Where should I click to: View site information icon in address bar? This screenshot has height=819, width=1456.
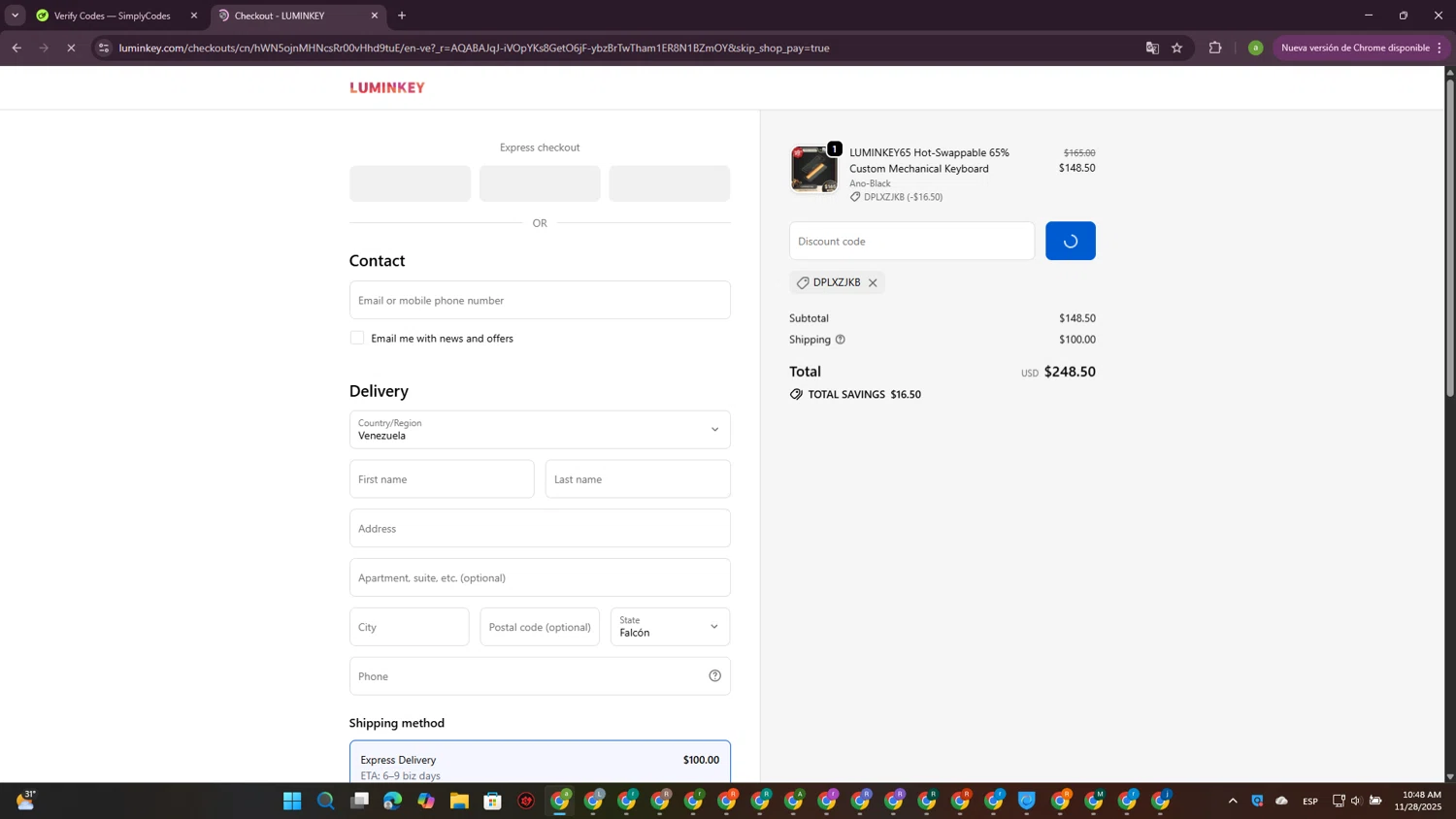[104, 48]
